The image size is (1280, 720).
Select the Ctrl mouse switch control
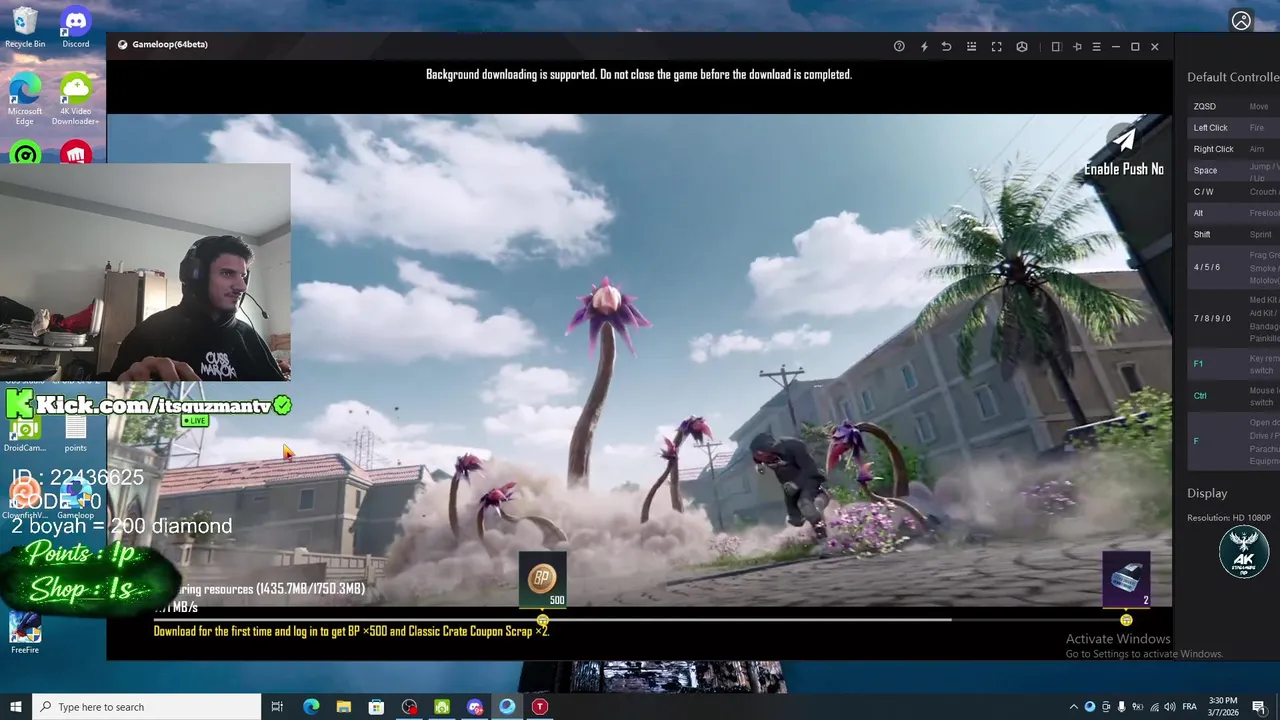1234,396
